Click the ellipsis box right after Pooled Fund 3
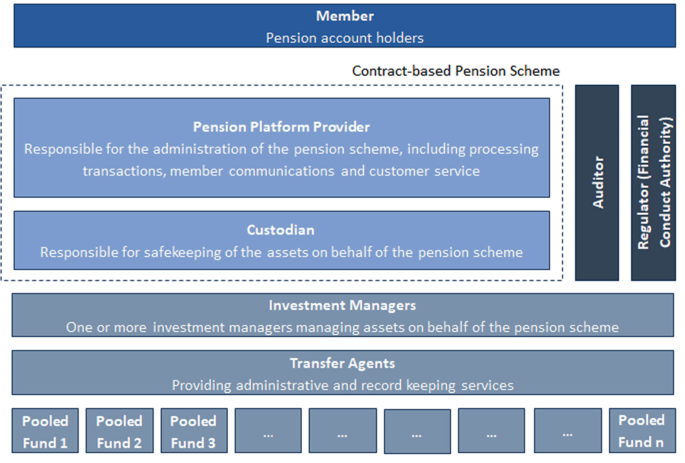This screenshot has width=685, height=463. click(268, 432)
